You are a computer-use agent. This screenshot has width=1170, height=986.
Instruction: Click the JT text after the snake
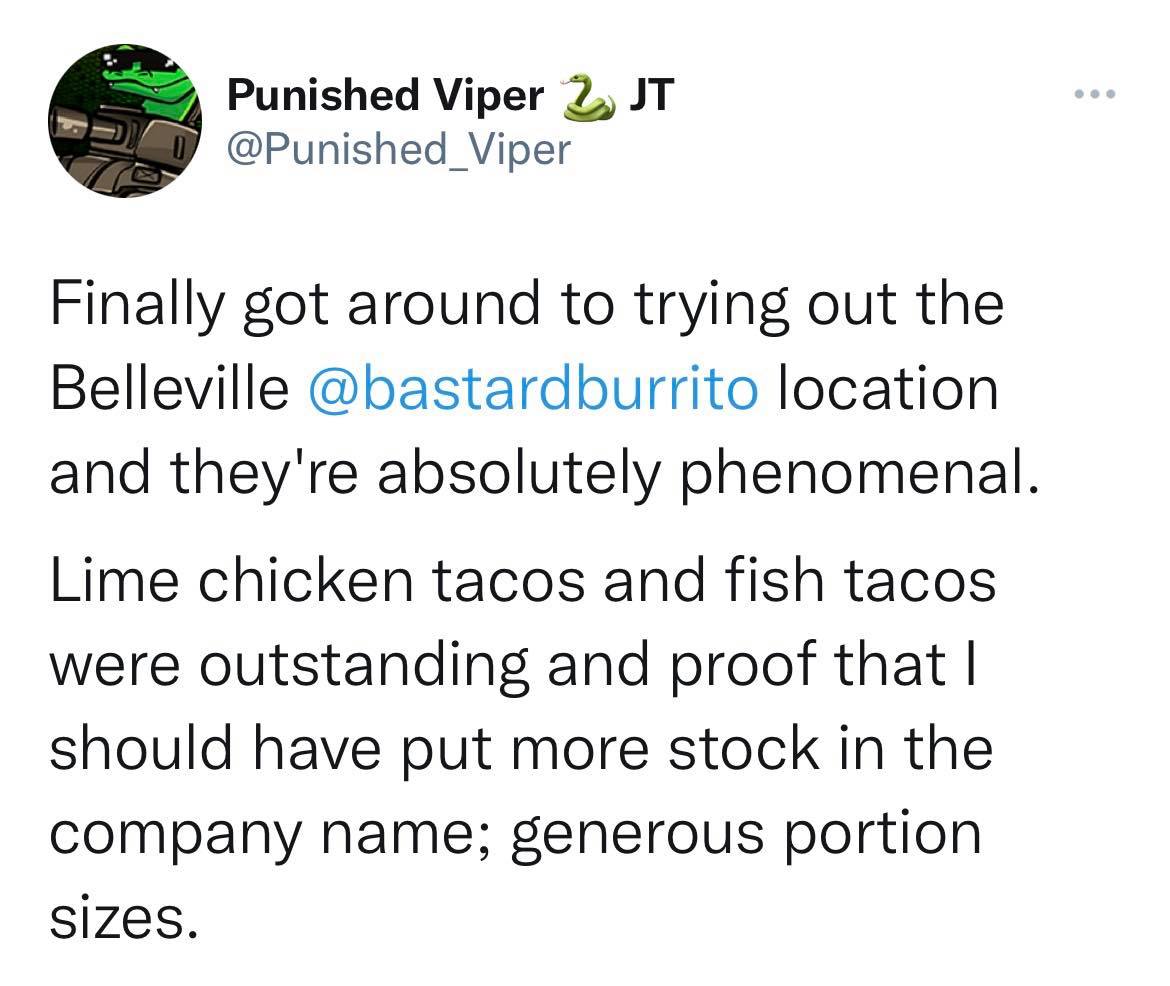(652, 96)
